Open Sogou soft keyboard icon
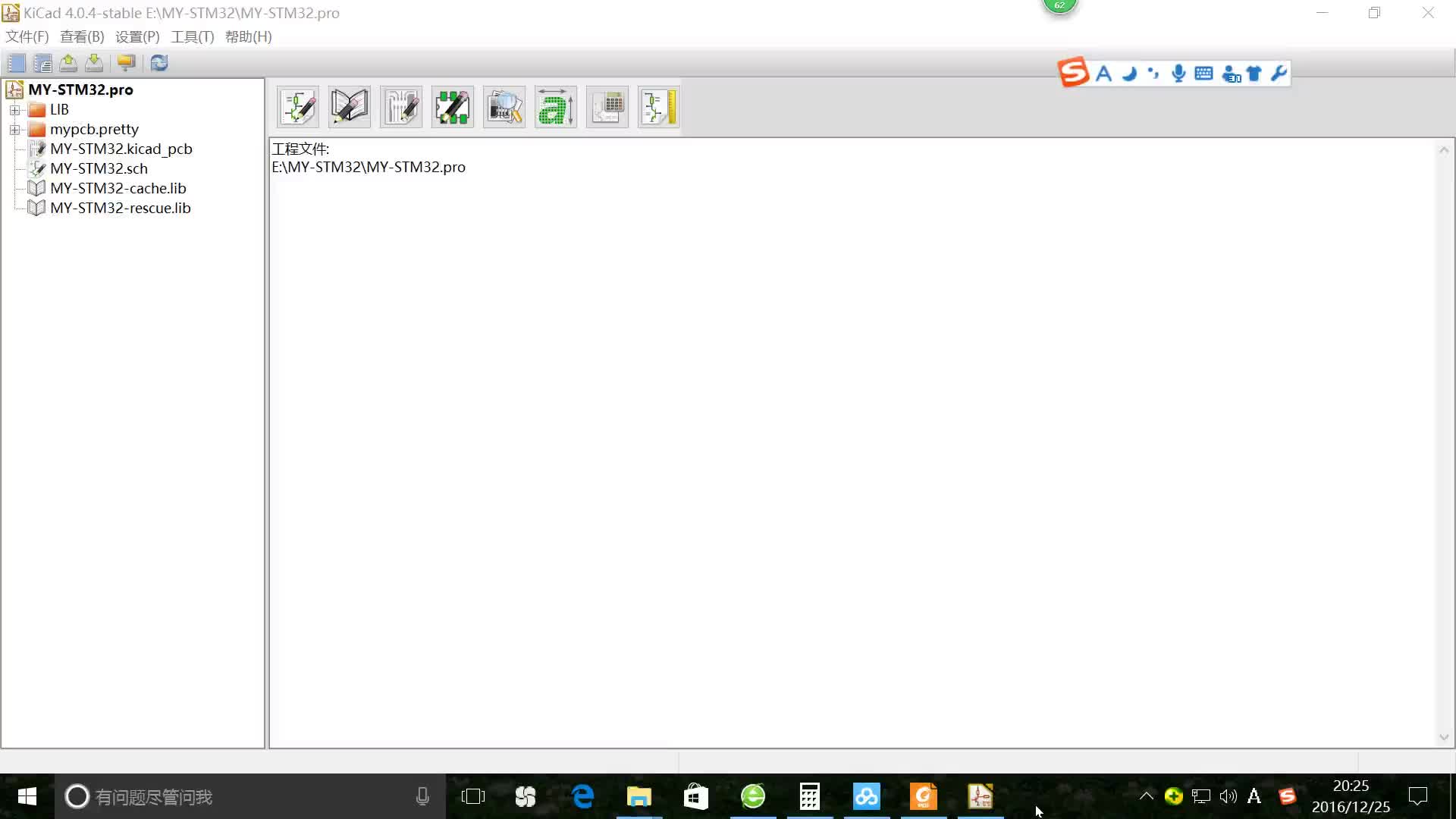1456x819 pixels. [x=1203, y=74]
